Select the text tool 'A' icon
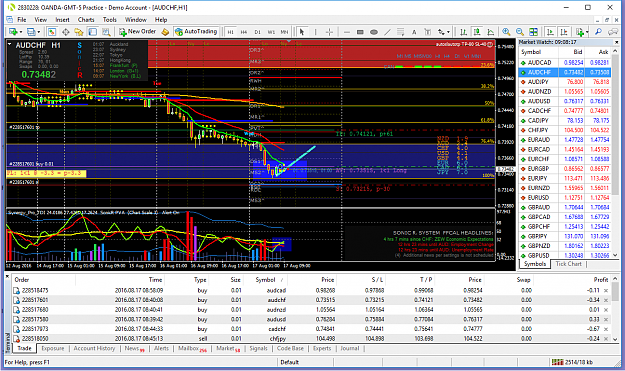Image resolution: width=625 pixels, height=371 pixels. tap(414, 32)
